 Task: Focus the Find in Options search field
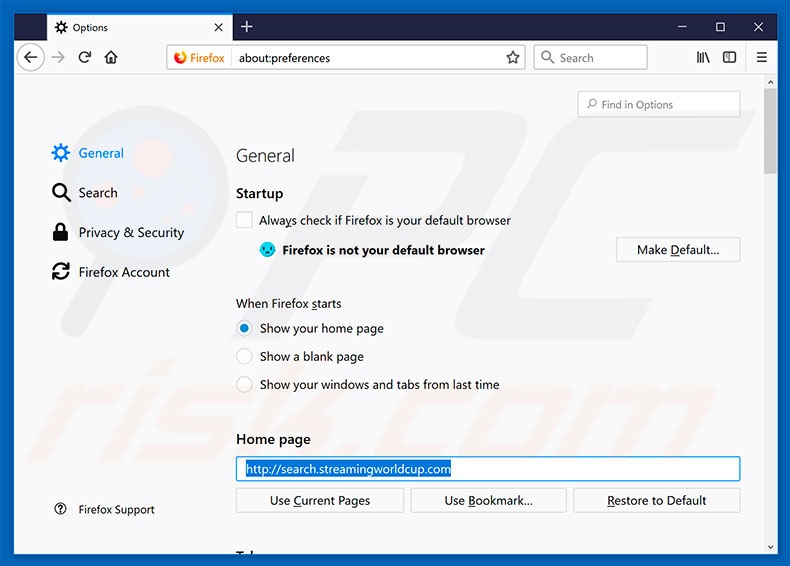pos(659,104)
